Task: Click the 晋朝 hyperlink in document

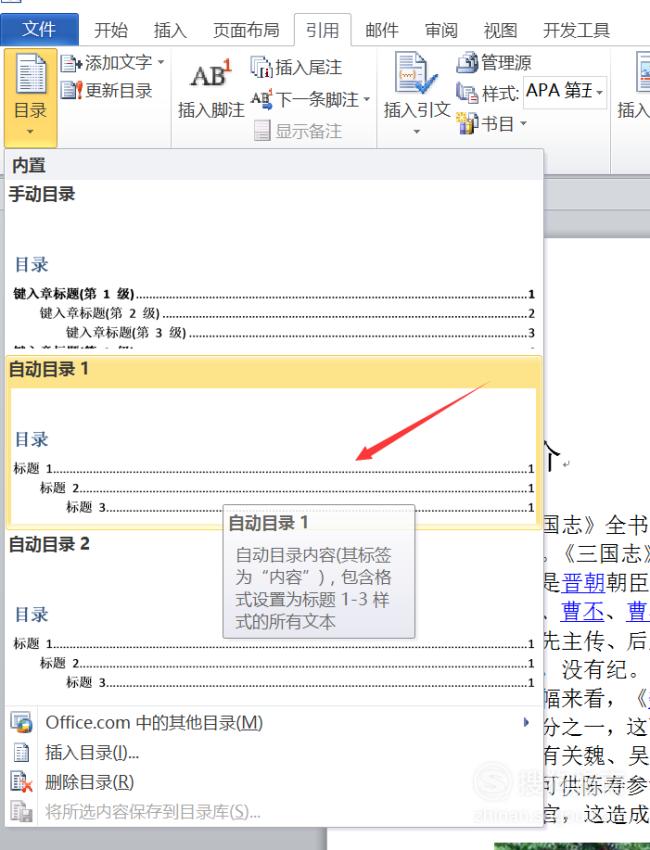Action: (583, 583)
